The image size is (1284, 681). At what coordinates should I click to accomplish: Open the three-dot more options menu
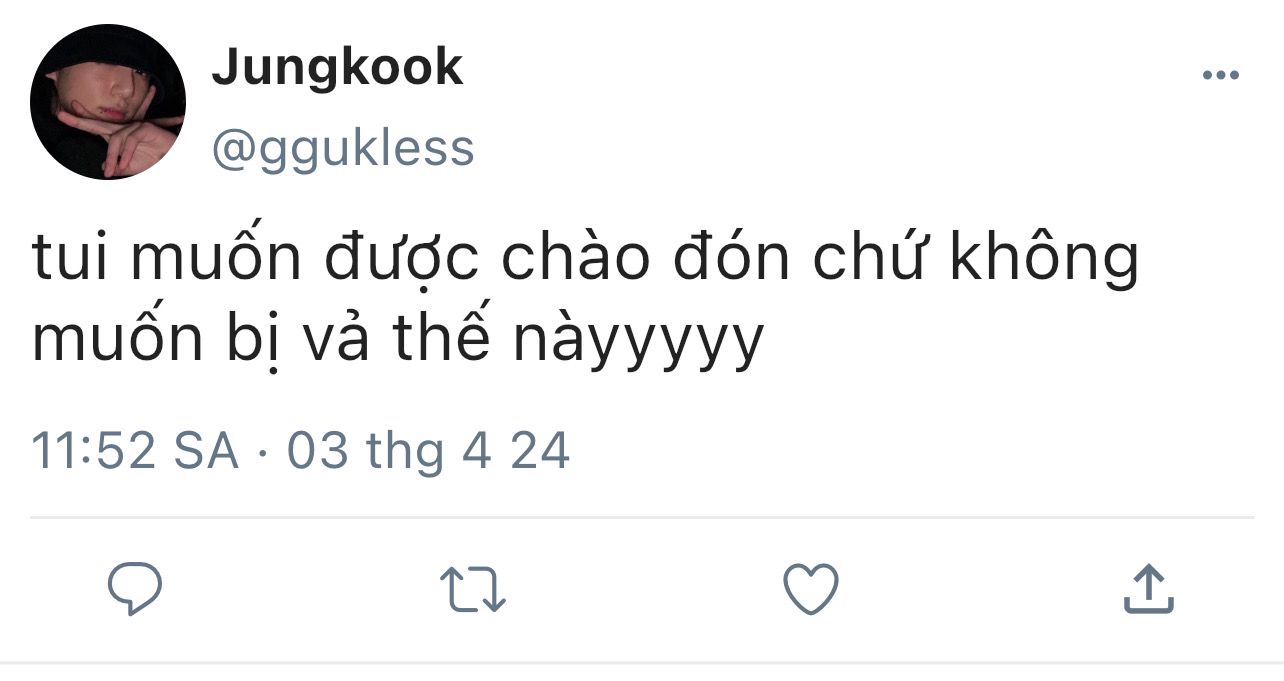(1220, 75)
